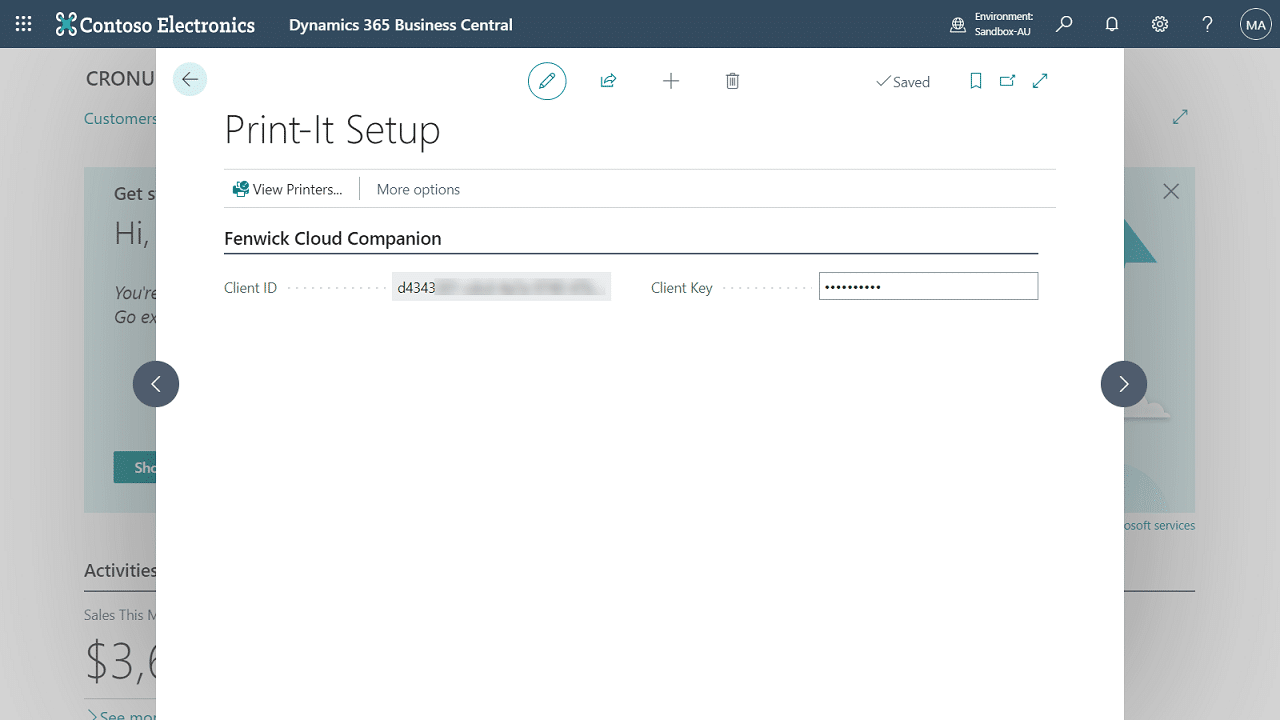Open the app launcher waffle menu
The height and width of the screenshot is (720, 1280).
point(23,24)
